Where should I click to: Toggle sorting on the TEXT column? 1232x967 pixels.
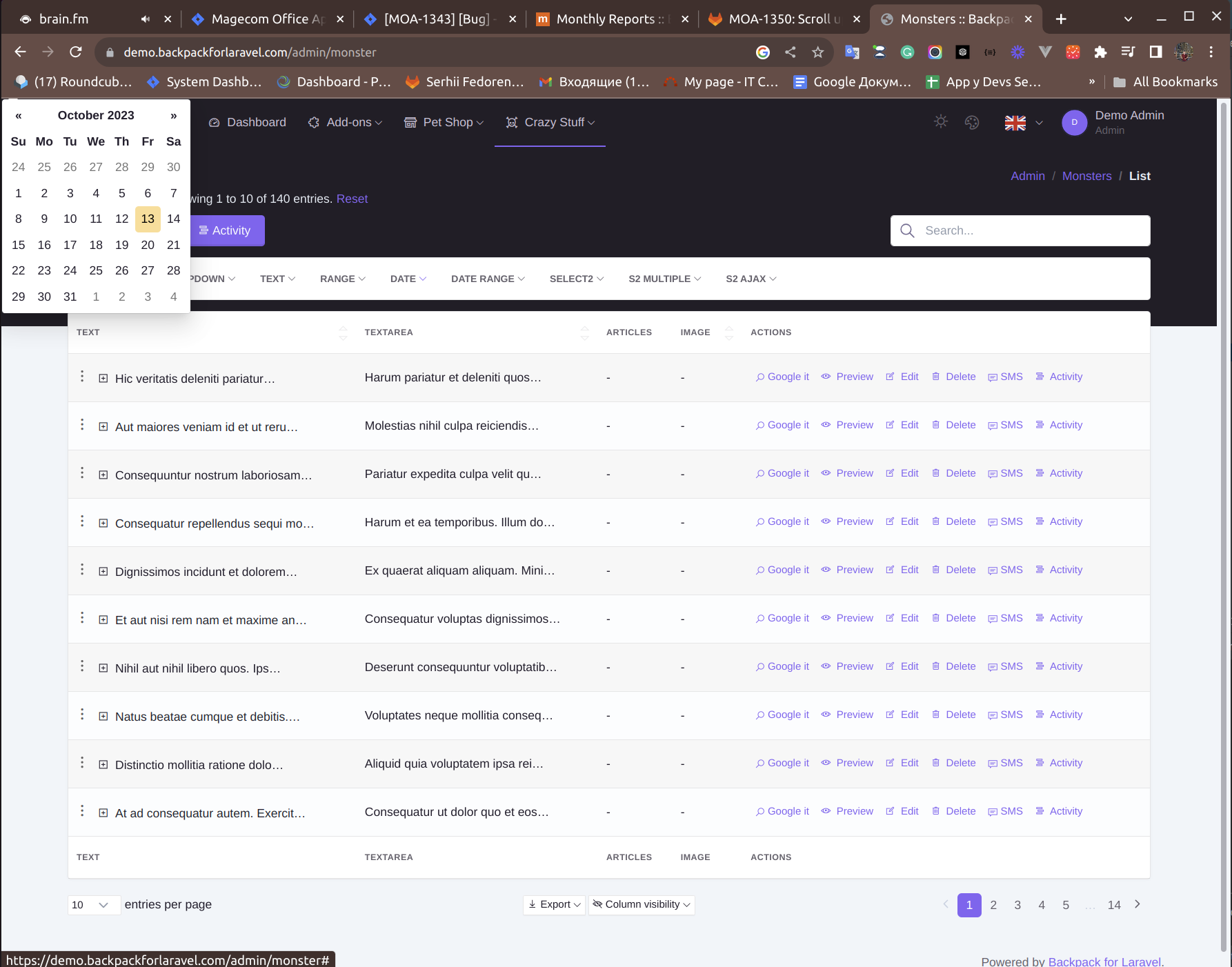[x=343, y=332]
